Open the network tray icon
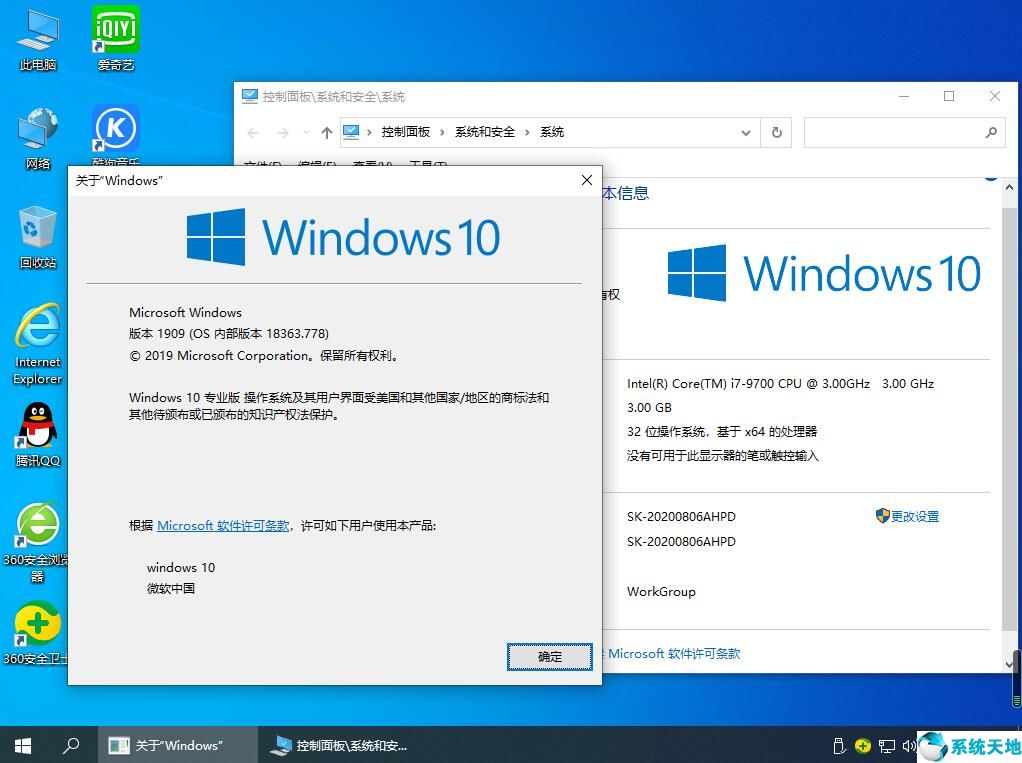This screenshot has height=763, width=1022. (887, 746)
